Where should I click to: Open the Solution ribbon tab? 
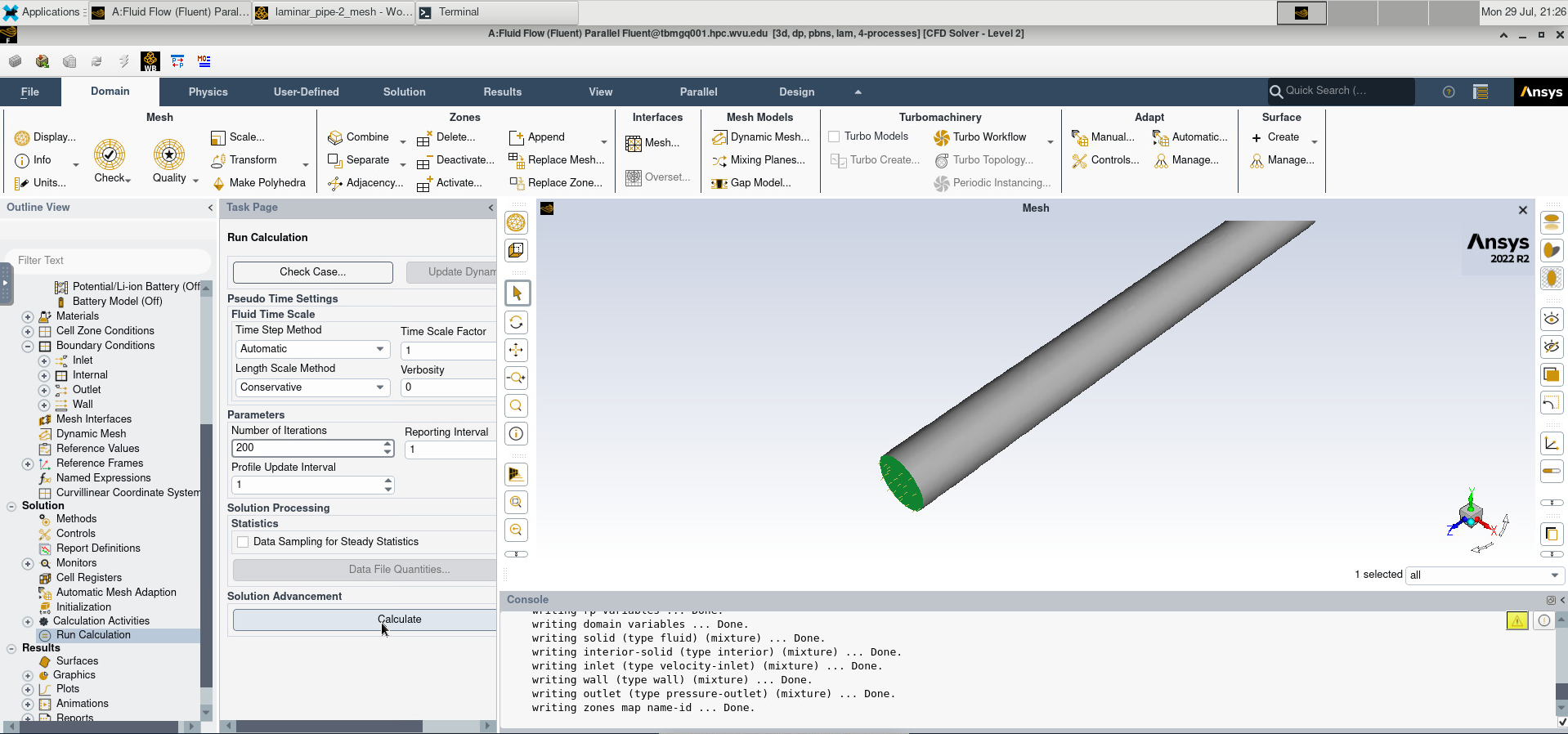(x=405, y=92)
